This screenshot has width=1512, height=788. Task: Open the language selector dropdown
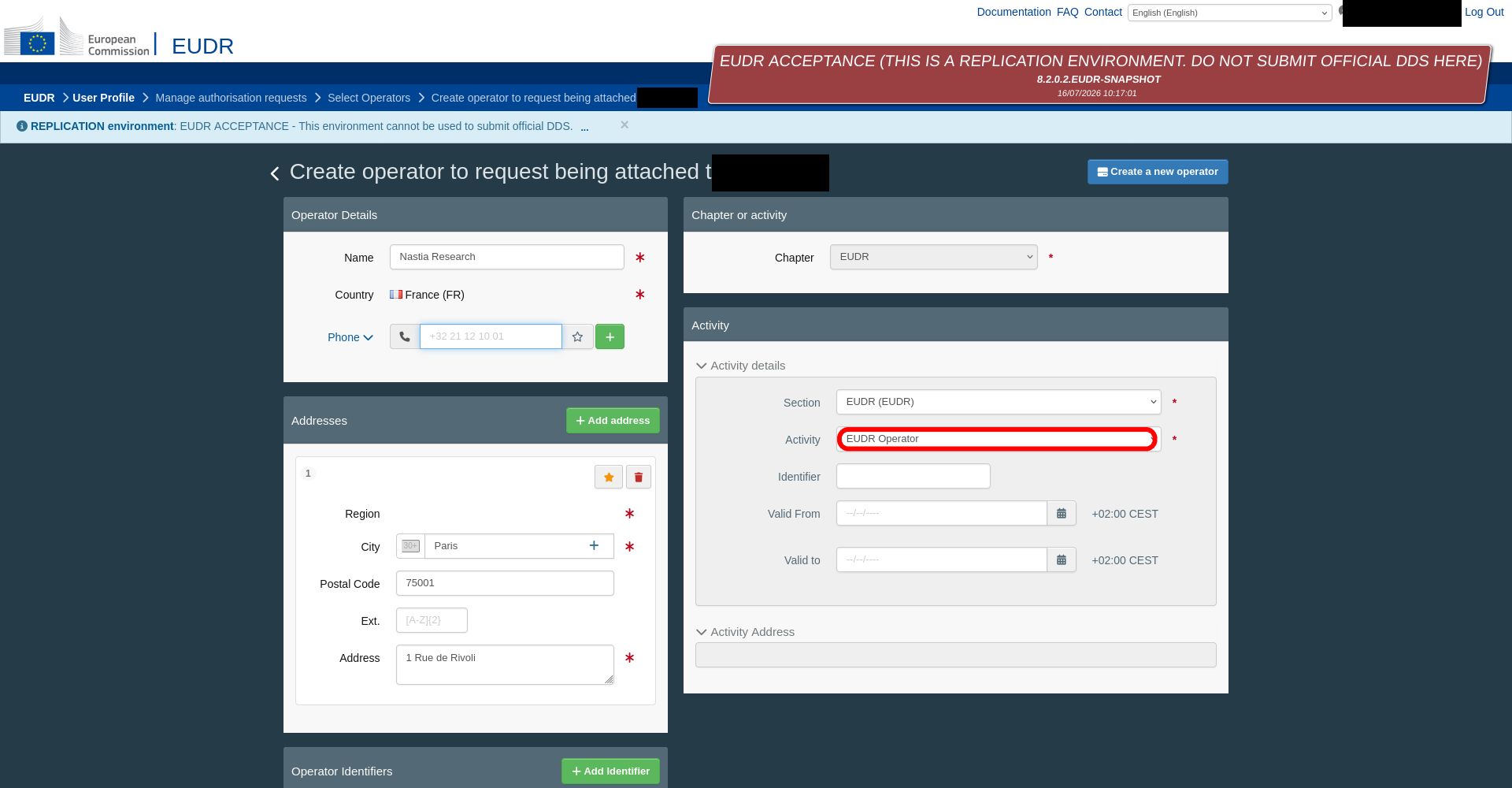coord(1229,13)
